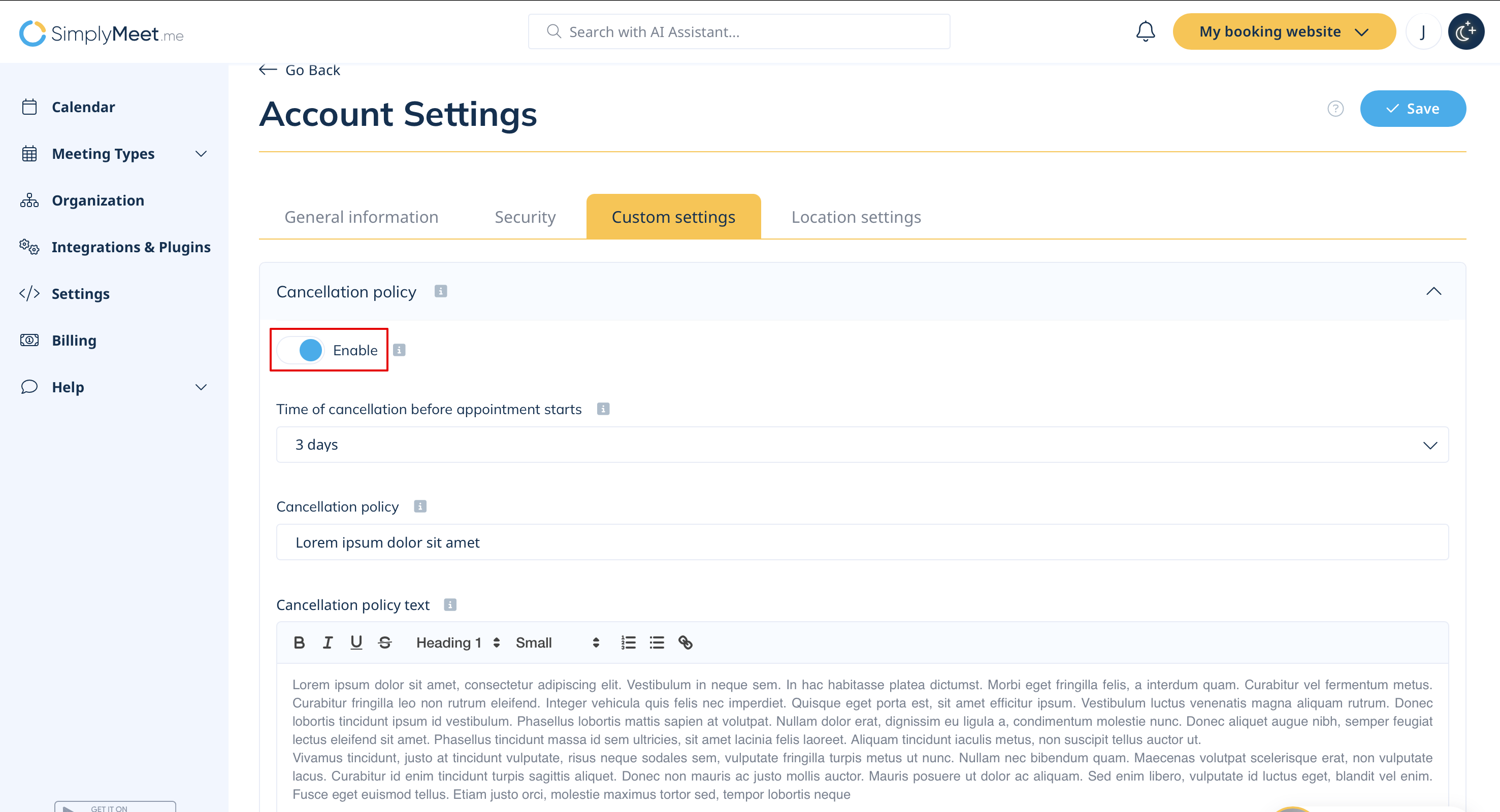Open the help question mark icon

click(1335, 109)
